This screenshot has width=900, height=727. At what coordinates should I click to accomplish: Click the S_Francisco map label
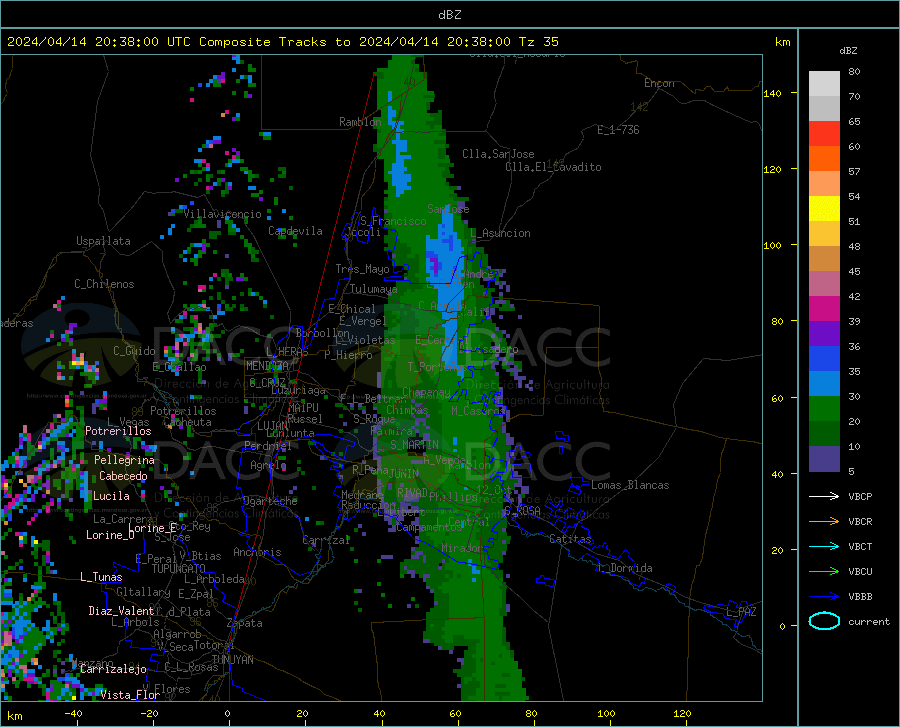pos(393,221)
